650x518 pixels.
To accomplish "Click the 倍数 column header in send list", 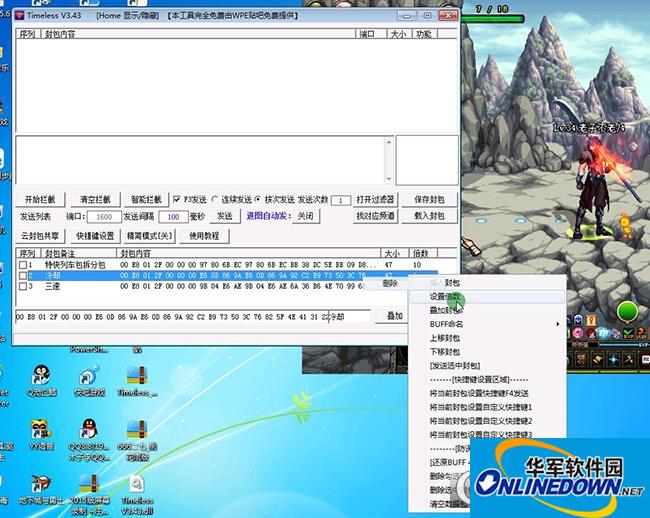I will click(423, 253).
